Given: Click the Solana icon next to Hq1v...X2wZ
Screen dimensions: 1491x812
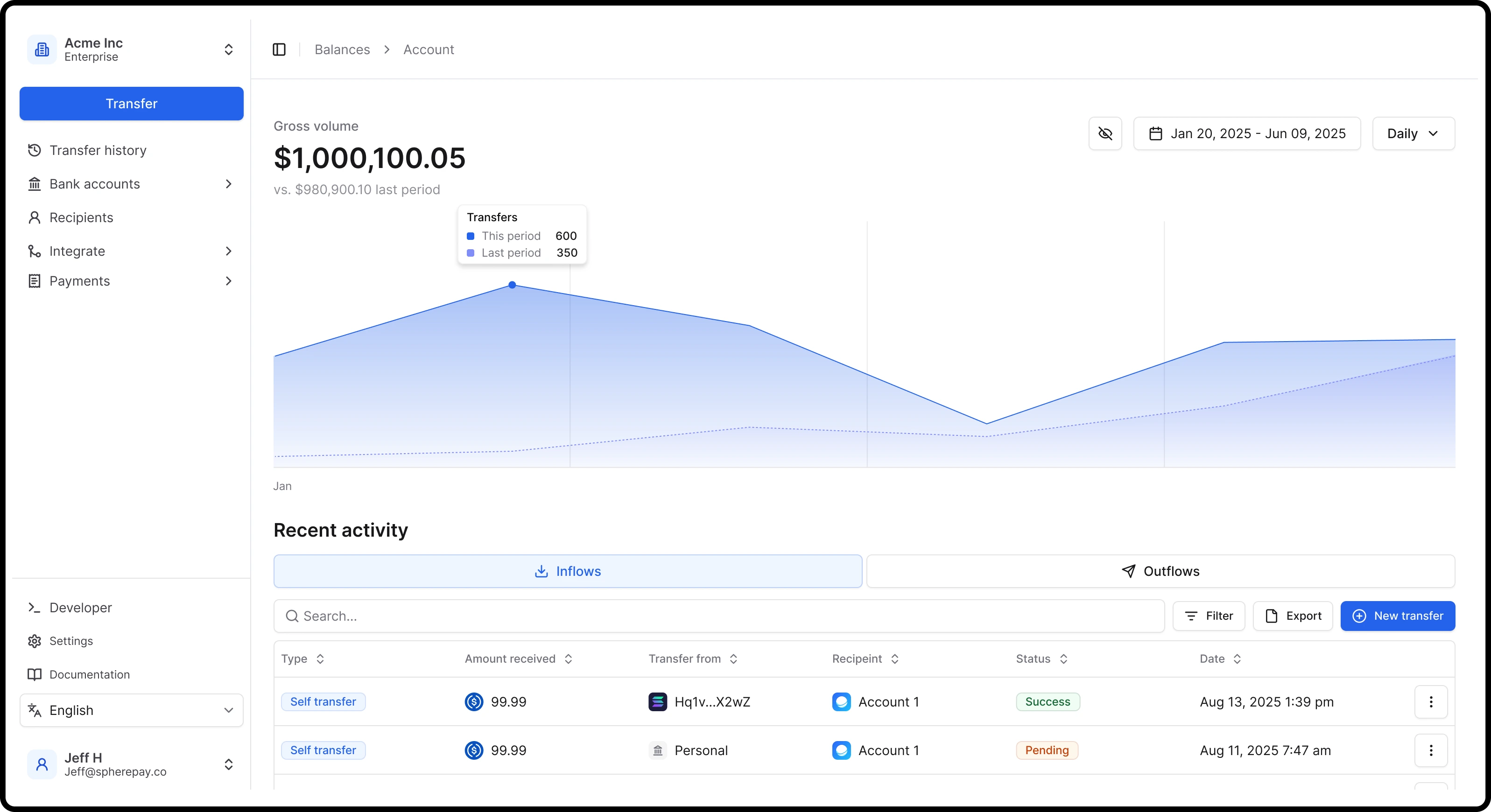Looking at the screenshot, I should 658,701.
